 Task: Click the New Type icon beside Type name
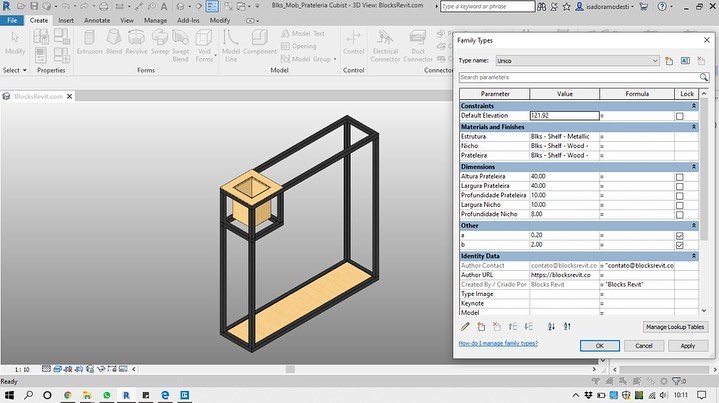(669, 61)
